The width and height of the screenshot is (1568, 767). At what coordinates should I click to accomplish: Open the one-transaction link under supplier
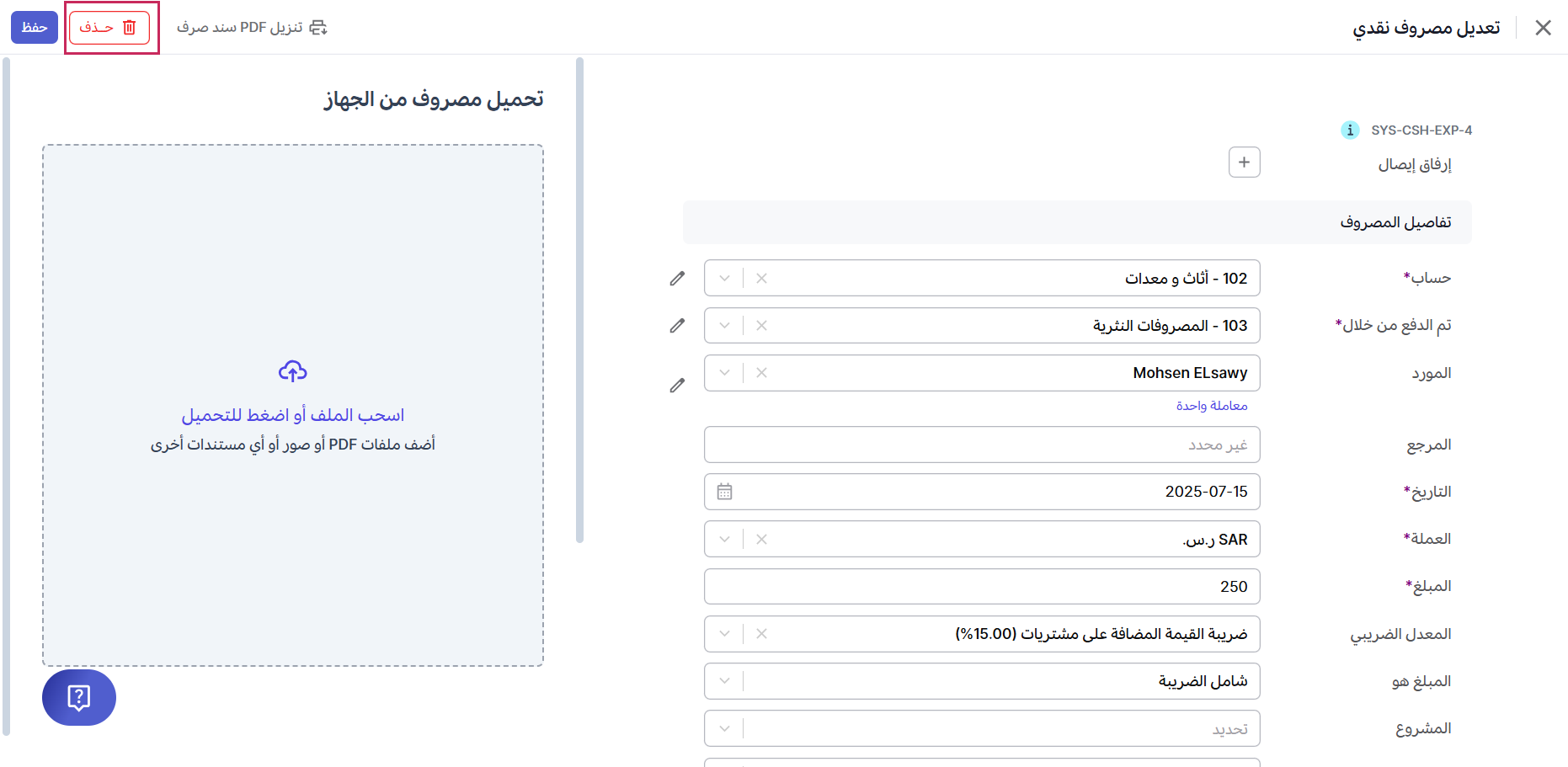(1212, 406)
